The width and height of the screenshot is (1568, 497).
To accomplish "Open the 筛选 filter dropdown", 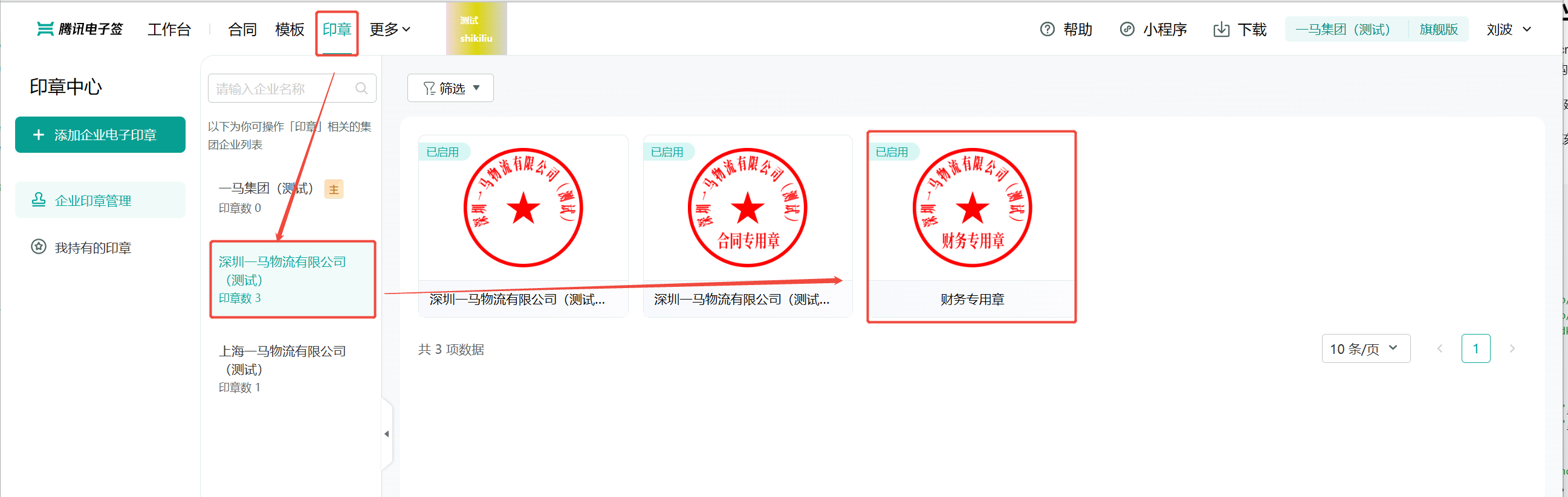I will (x=450, y=88).
